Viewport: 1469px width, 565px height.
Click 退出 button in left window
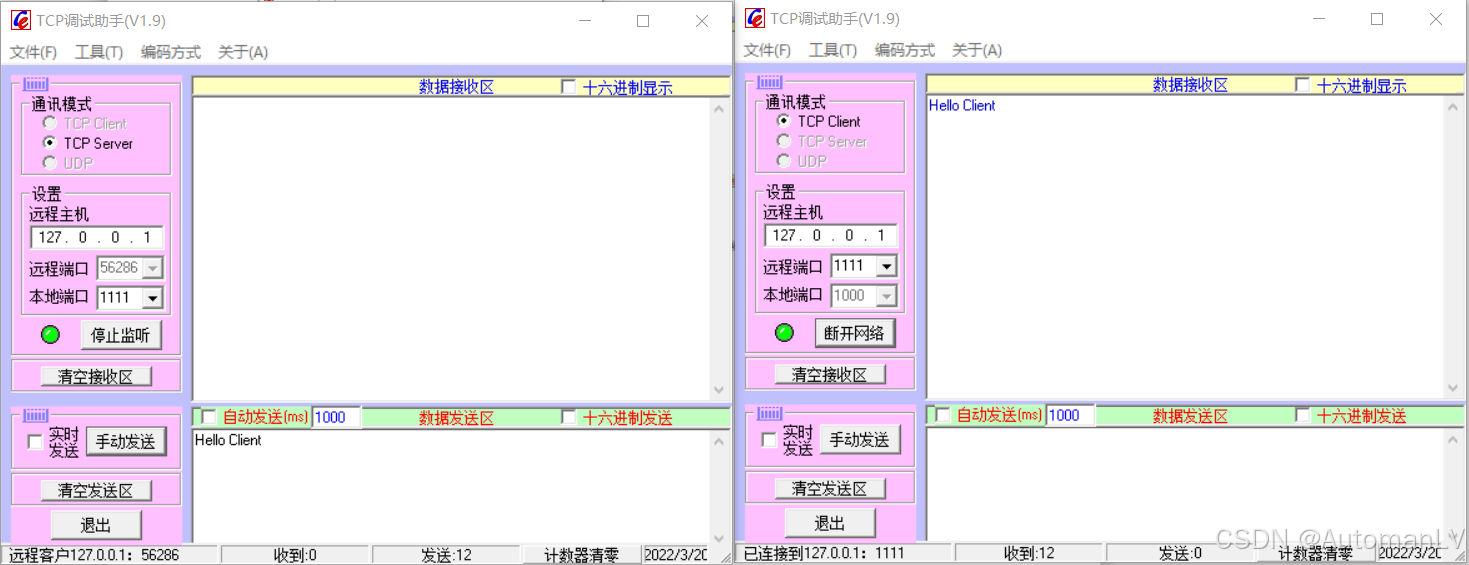(96, 525)
